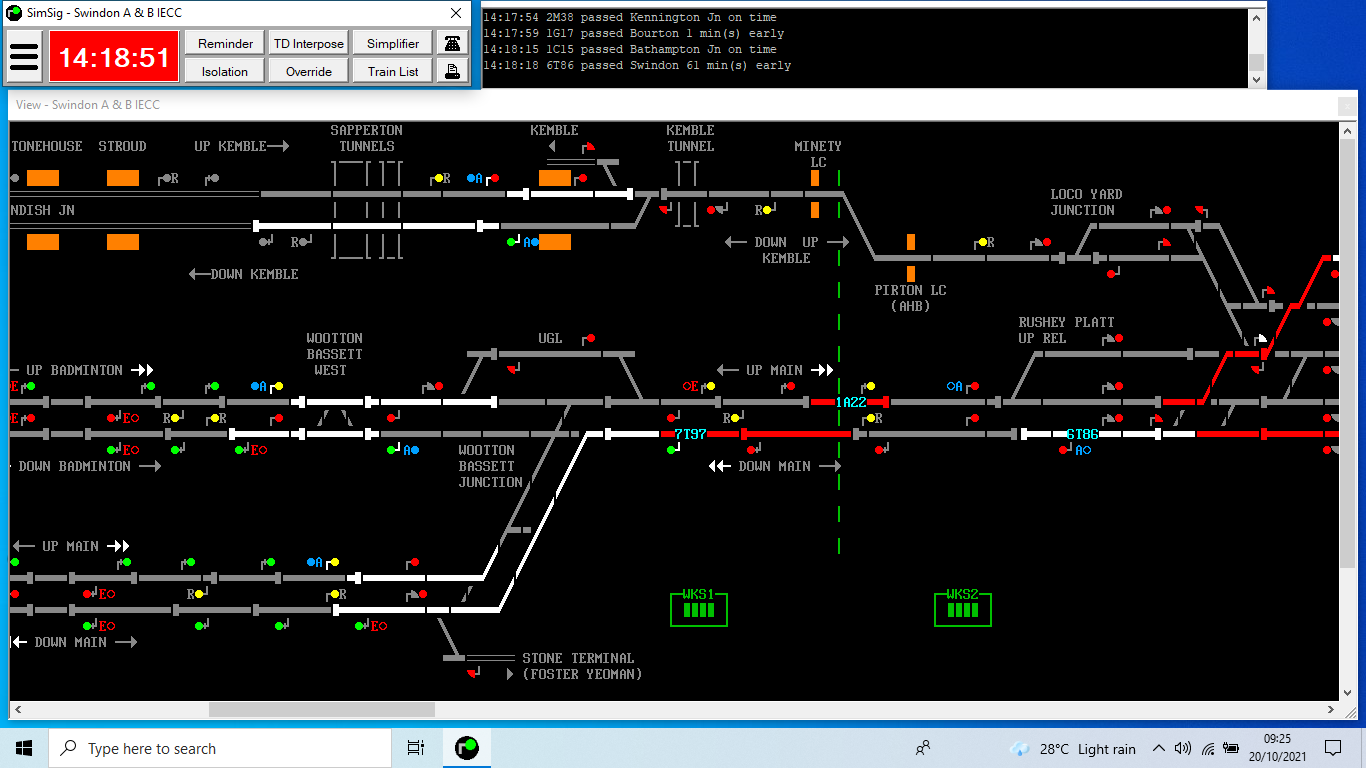Click the yellow signal right of 1A22
The height and width of the screenshot is (768, 1366).
[870, 386]
